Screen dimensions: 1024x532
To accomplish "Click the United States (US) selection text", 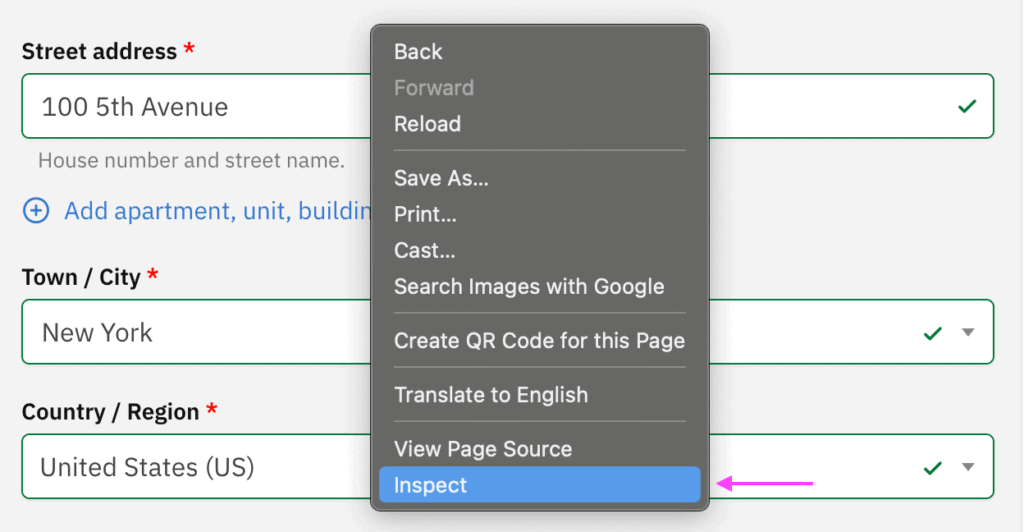I will pos(147,467).
